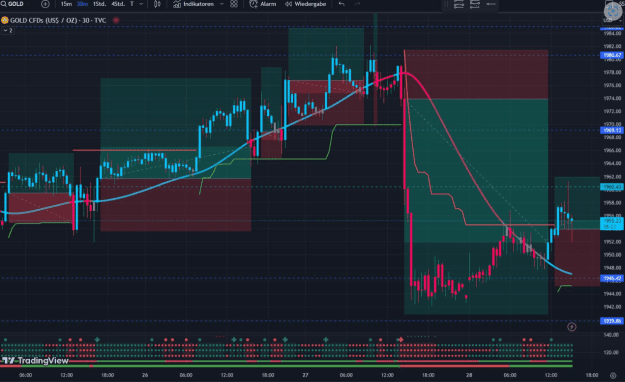Click the red market status dot
Viewport: 625px width, 382px height.
(116, 20)
